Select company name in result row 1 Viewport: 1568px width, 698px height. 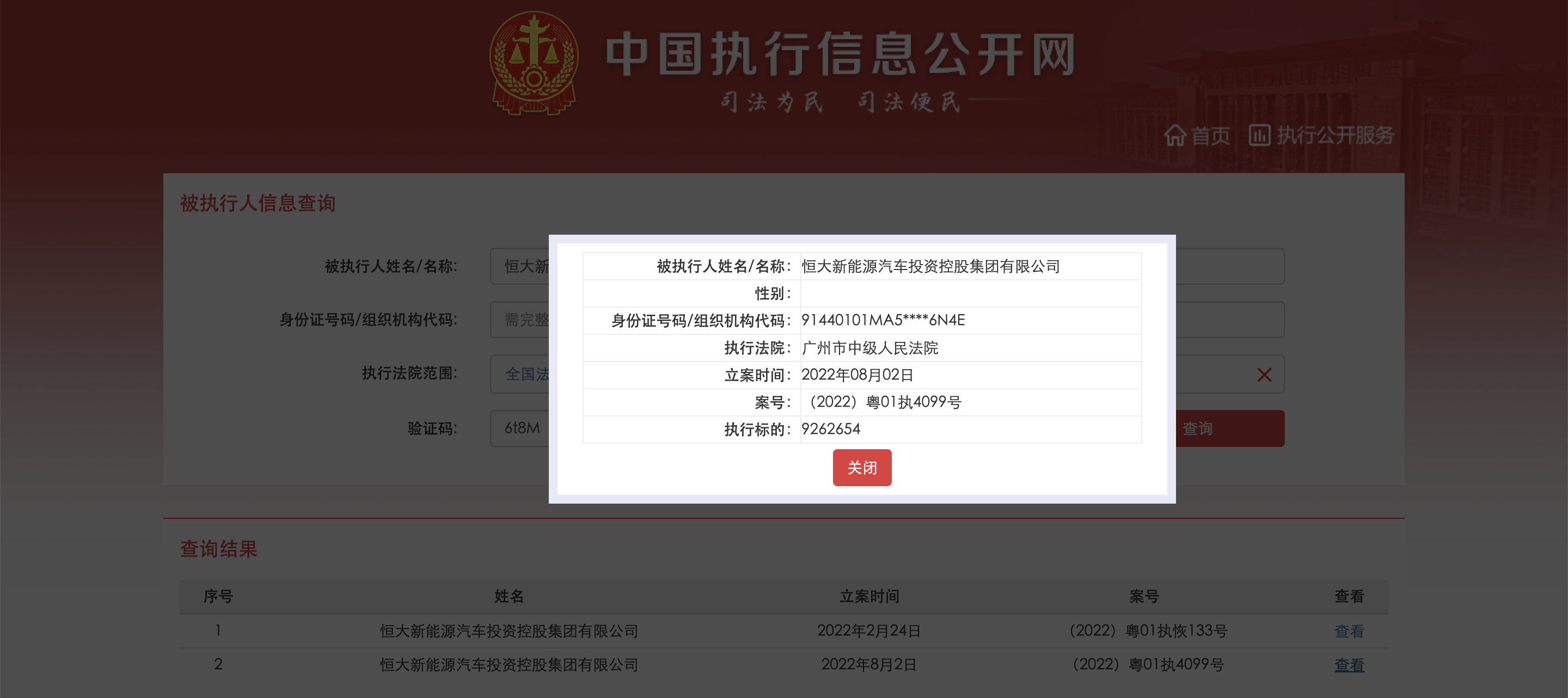509,631
